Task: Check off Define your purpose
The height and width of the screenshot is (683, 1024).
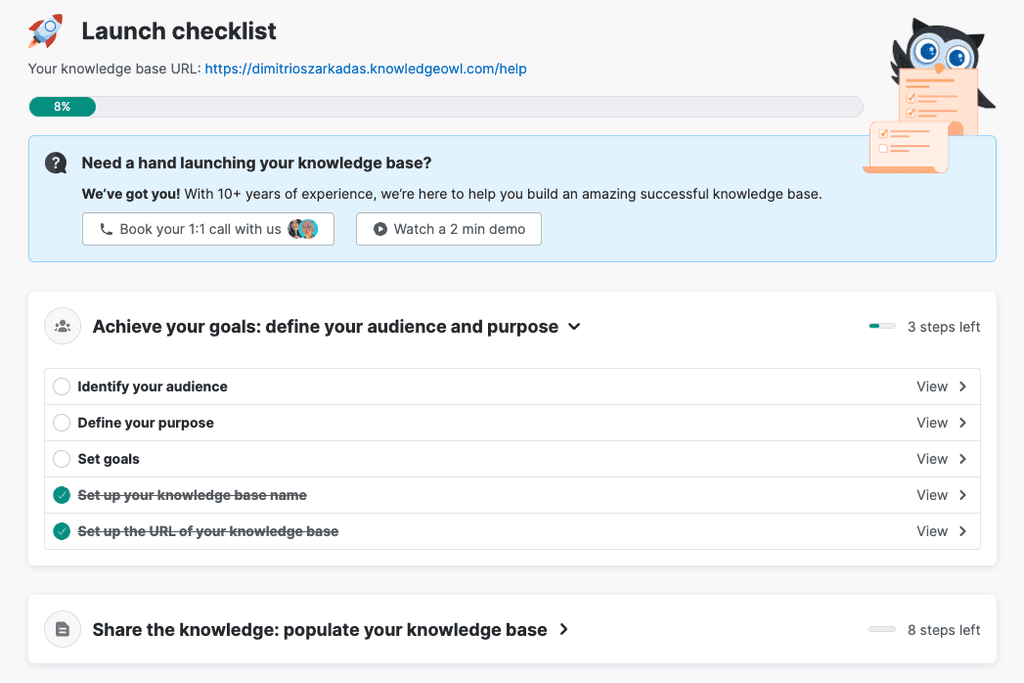Action: [61, 422]
